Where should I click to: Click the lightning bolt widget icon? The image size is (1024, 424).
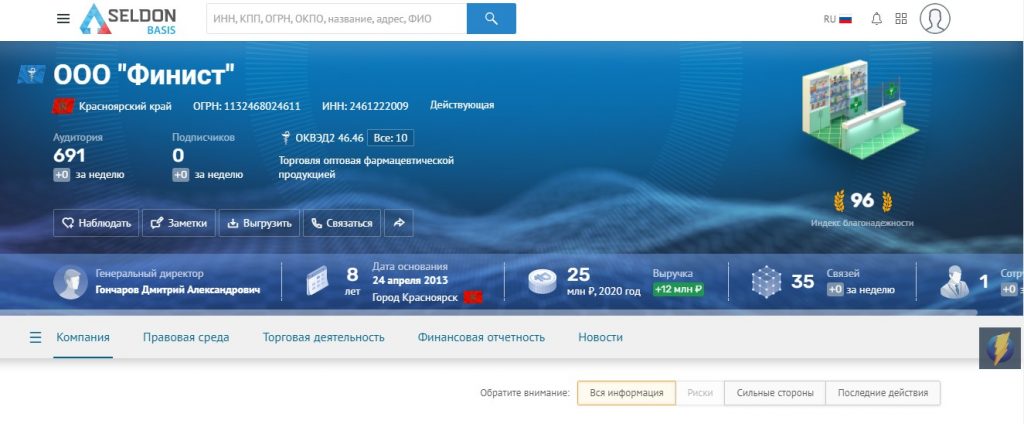click(x=1000, y=348)
